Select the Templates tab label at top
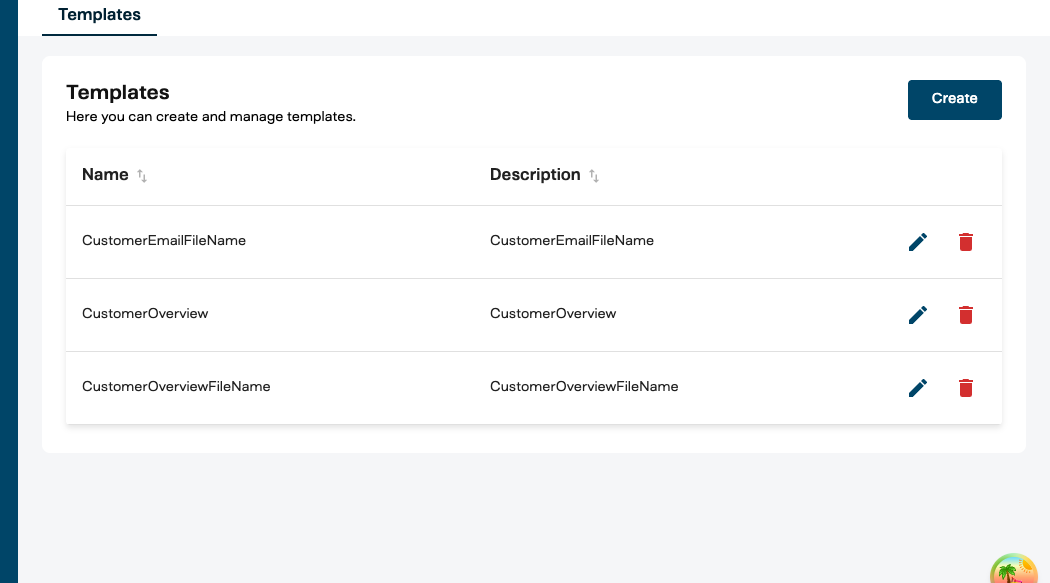1050x583 pixels. [99, 15]
